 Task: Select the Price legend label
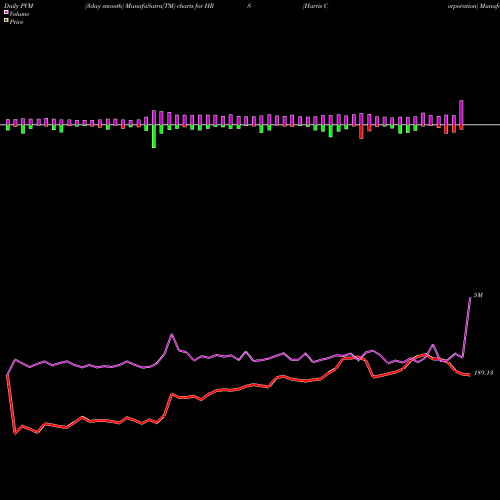(16, 22)
